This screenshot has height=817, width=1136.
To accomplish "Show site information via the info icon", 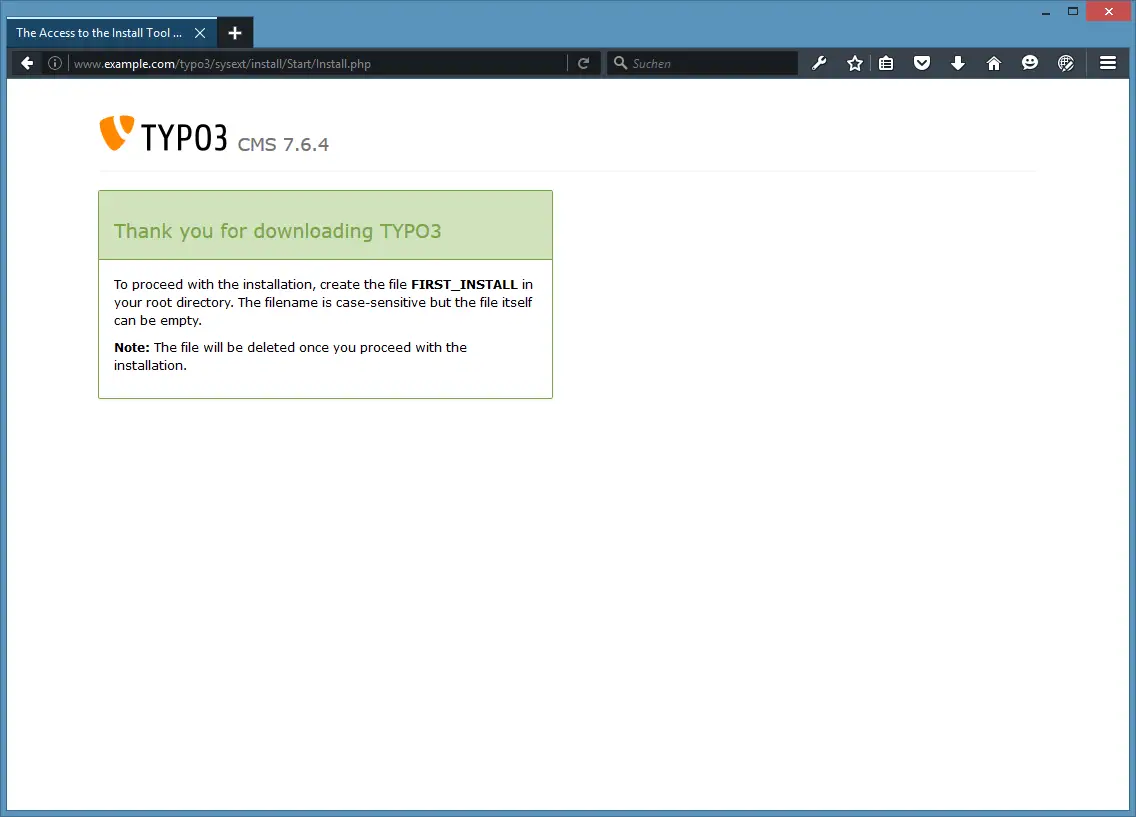I will click(54, 64).
